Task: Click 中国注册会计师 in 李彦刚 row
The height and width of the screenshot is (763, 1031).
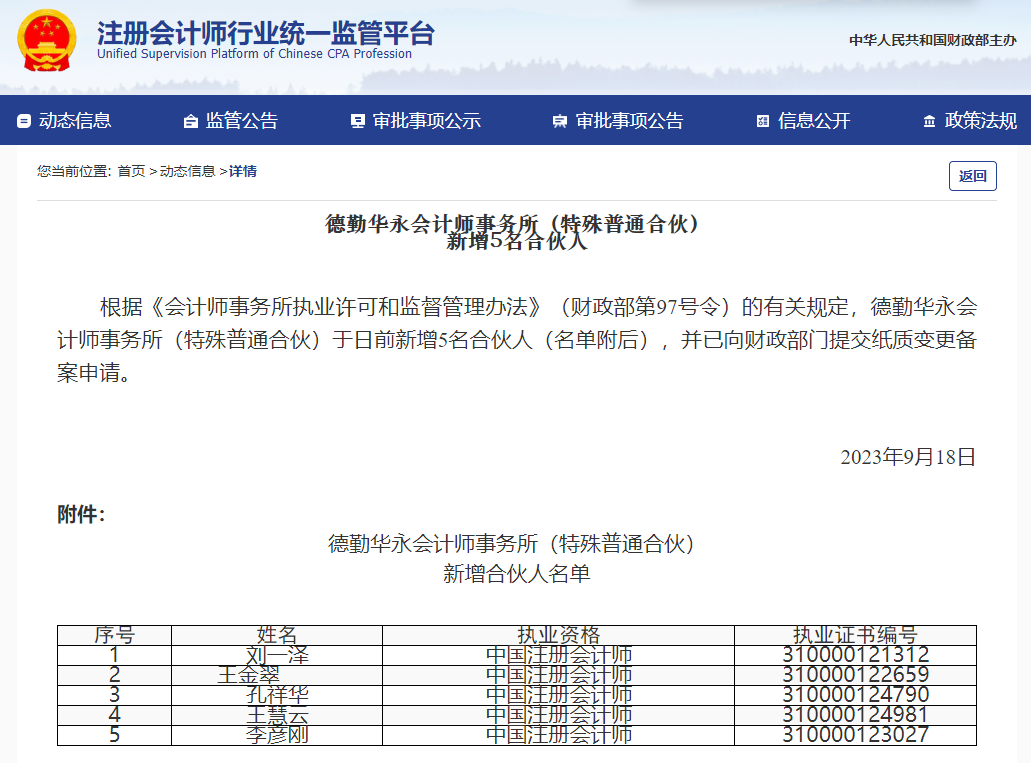Action: coord(559,735)
